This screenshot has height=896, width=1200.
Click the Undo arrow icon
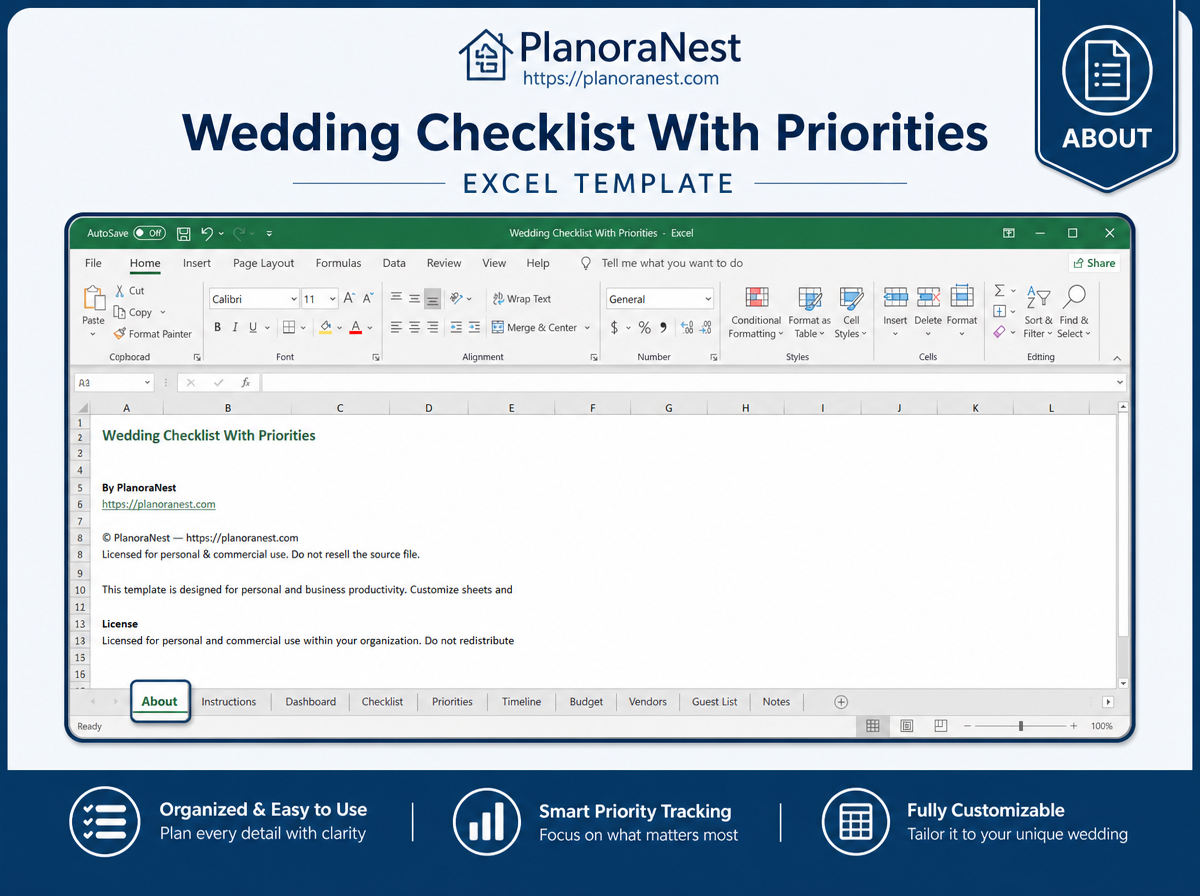pyautogui.click(x=207, y=233)
